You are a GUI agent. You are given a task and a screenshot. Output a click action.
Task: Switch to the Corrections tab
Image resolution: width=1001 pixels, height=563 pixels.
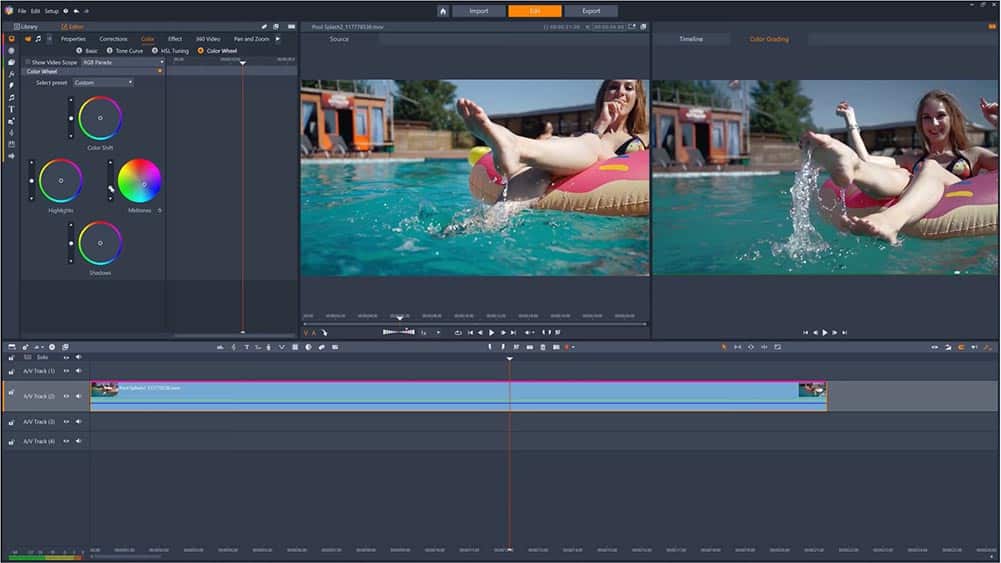pyautogui.click(x=113, y=39)
